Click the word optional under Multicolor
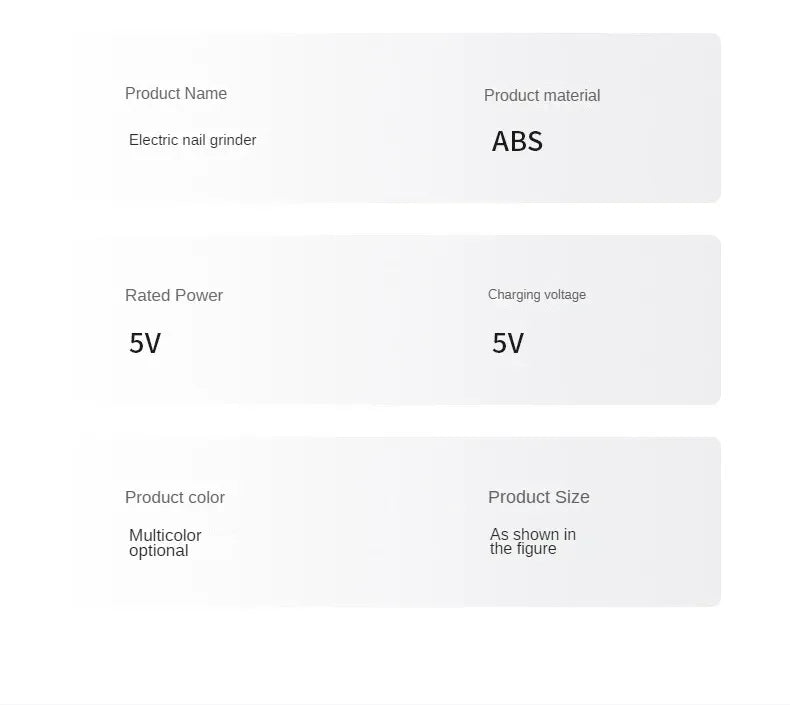790x705 pixels. click(x=158, y=551)
